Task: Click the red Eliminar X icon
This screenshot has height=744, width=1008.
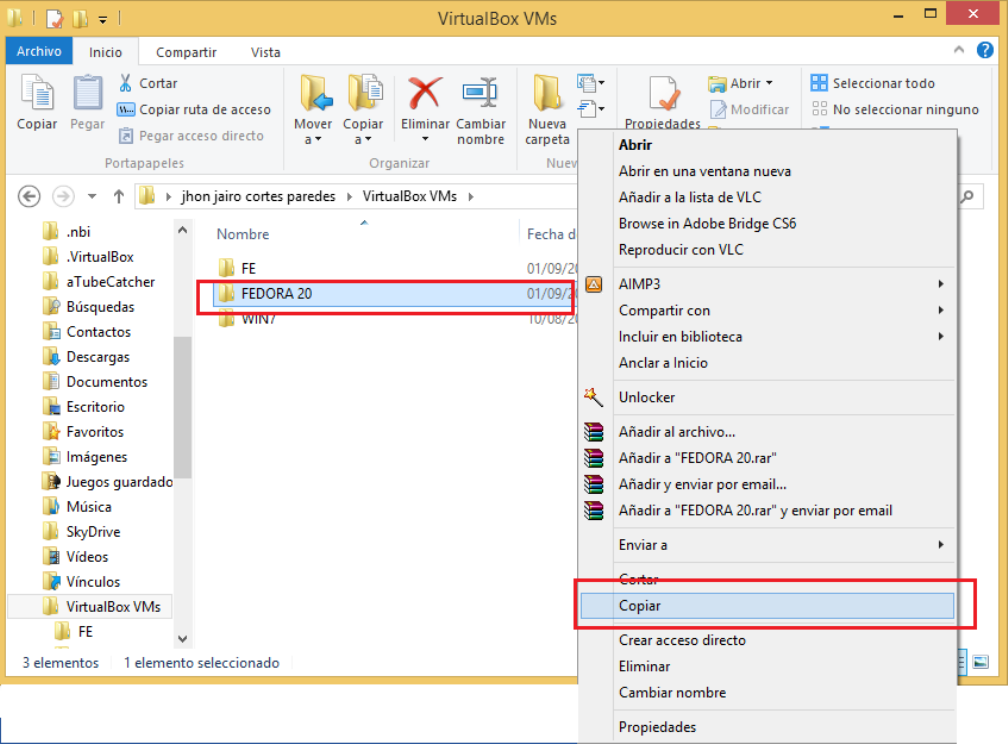Action: coord(425,94)
